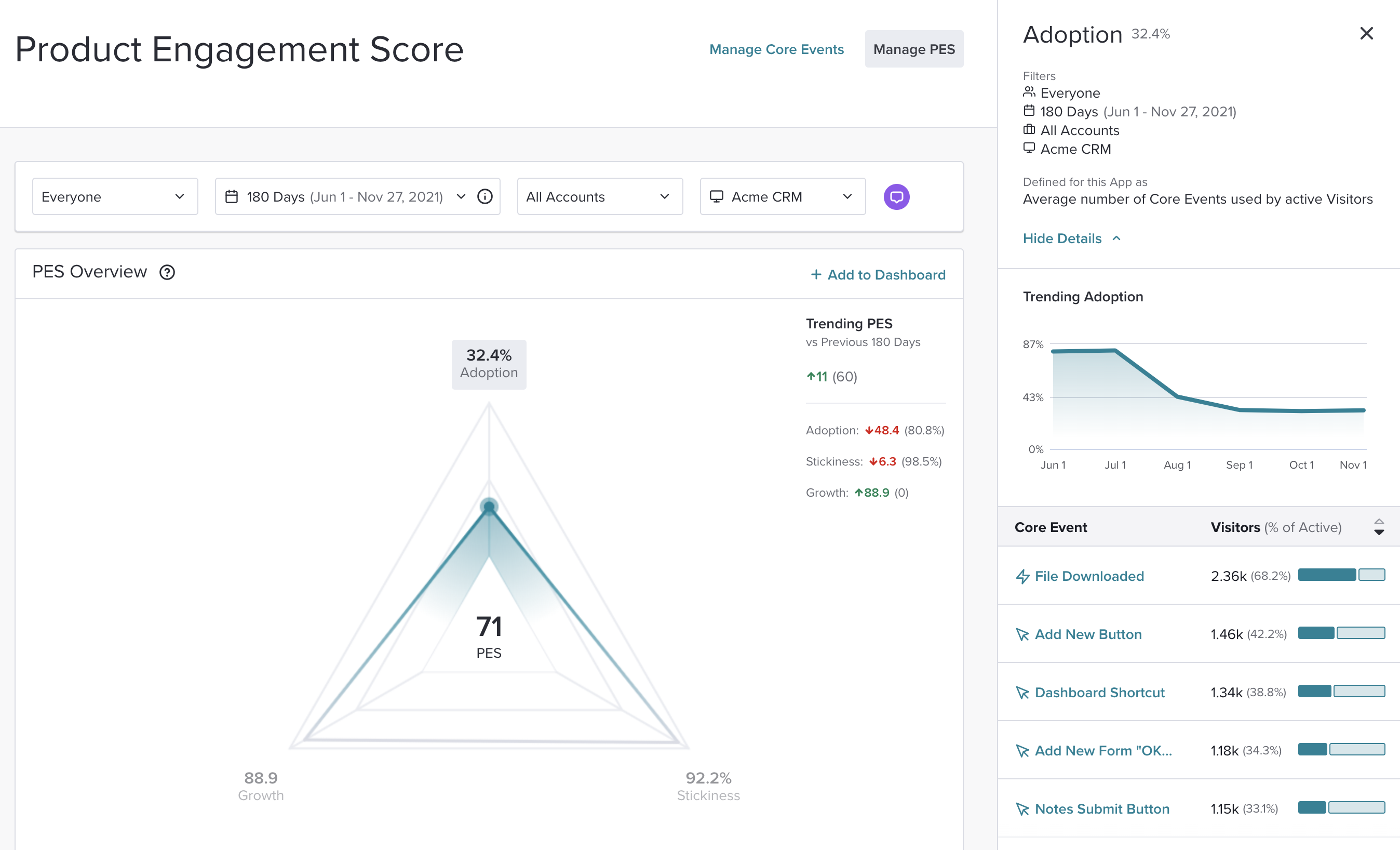
Task: Click the calendar icon in date filter
Action: click(232, 197)
